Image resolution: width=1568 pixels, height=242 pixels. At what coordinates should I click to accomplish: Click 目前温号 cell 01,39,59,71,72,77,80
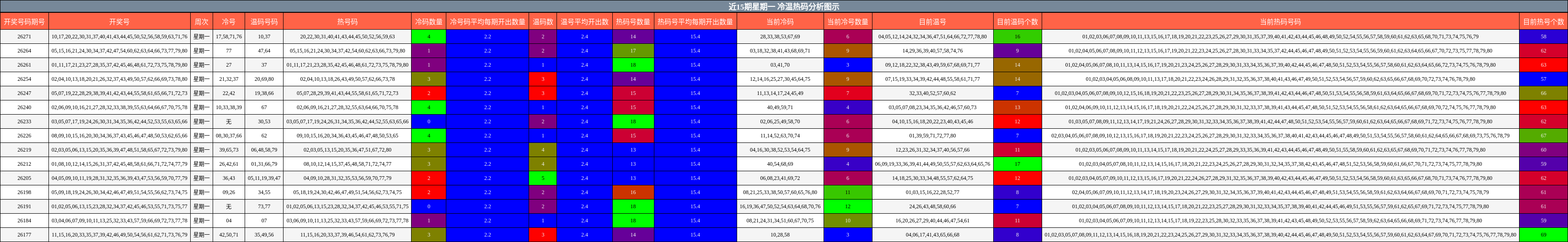932,136
